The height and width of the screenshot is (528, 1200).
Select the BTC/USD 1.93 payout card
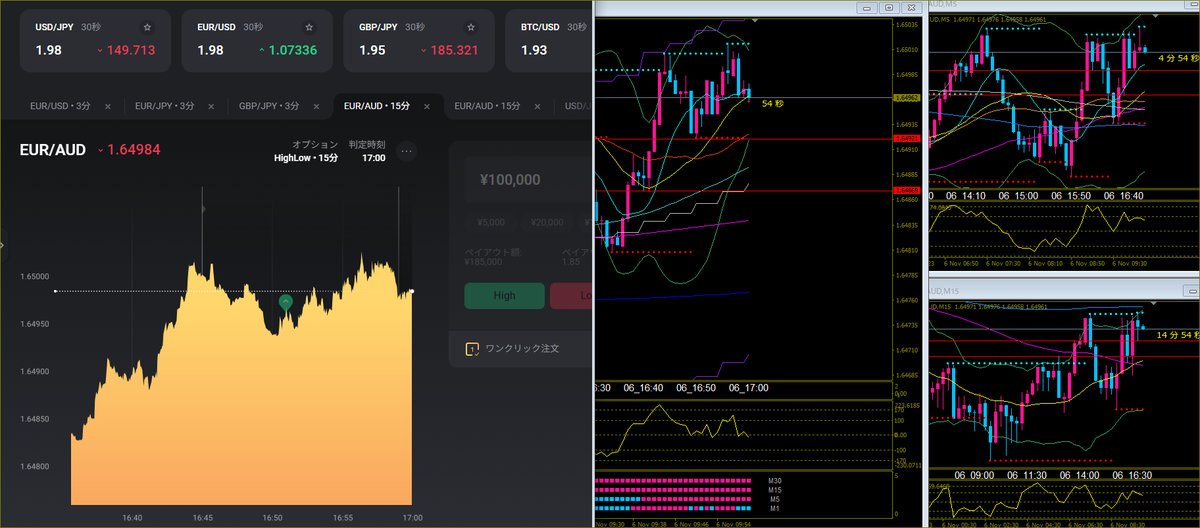click(x=549, y=41)
